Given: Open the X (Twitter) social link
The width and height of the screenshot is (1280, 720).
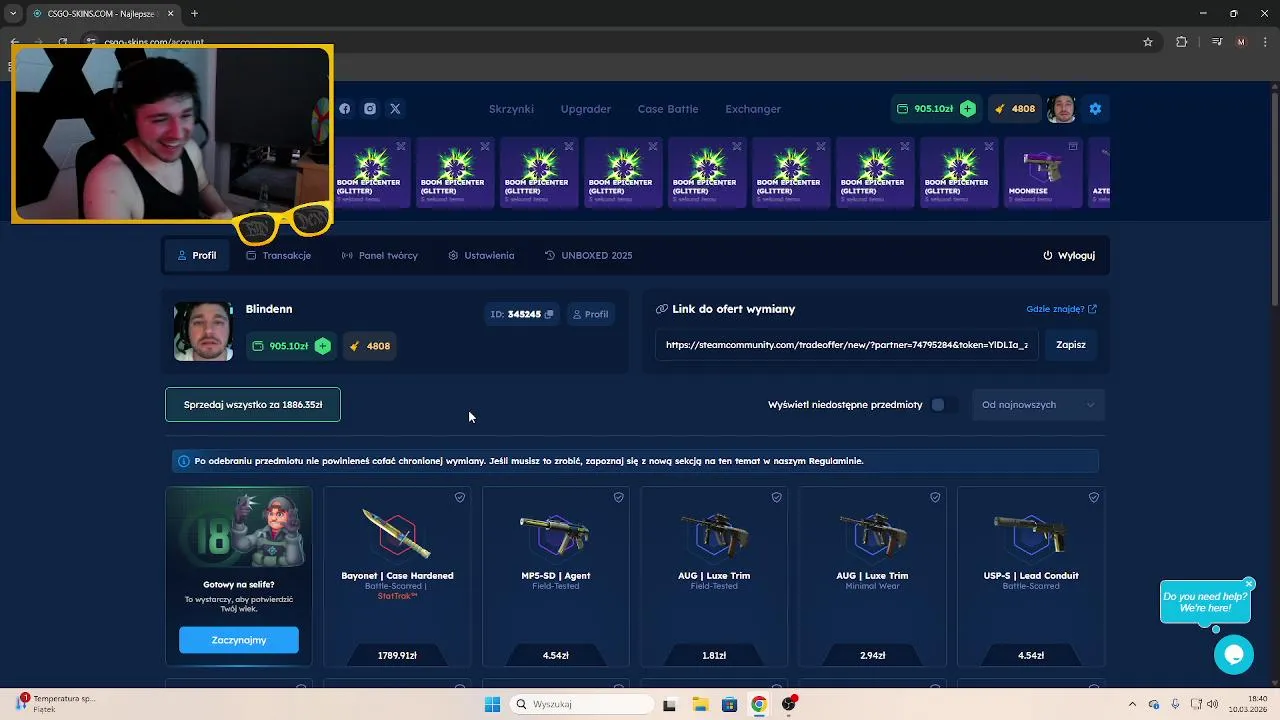Looking at the screenshot, I should pyautogui.click(x=395, y=109).
